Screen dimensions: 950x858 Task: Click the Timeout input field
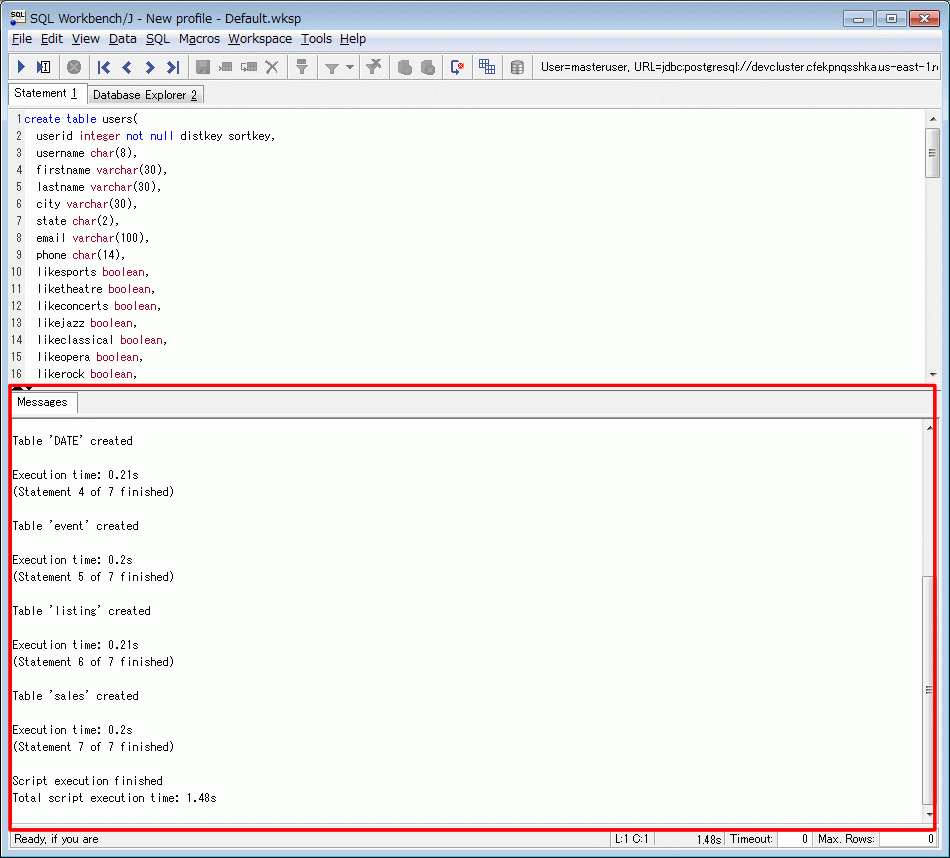click(x=794, y=839)
